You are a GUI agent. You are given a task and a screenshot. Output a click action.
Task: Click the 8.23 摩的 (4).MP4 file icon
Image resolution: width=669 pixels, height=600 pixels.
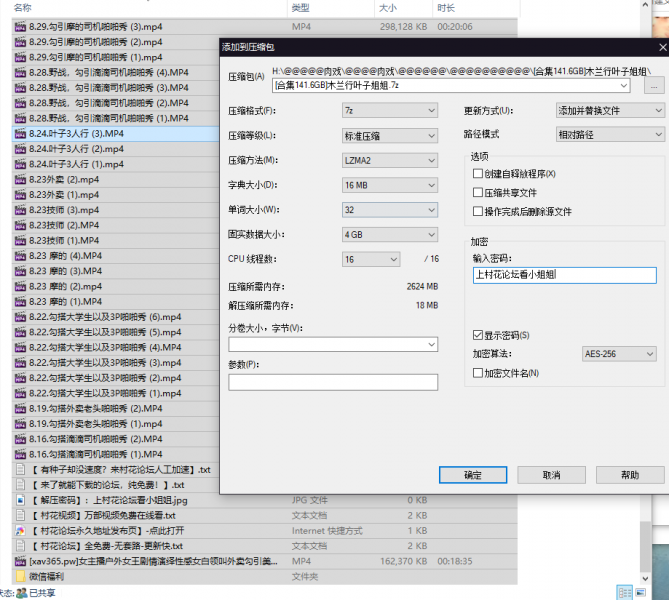click(21, 256)
